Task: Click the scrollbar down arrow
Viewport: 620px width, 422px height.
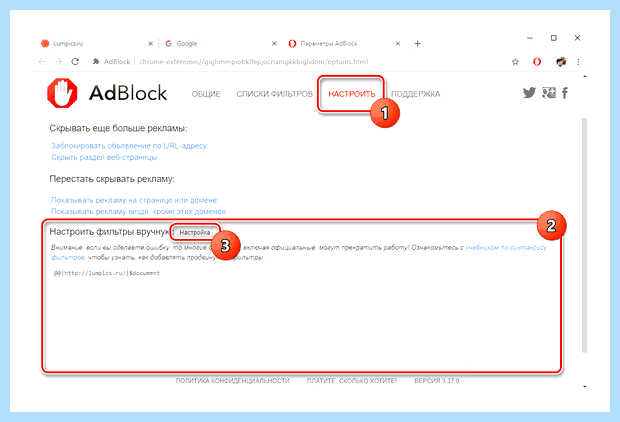Action: [585, 386]
